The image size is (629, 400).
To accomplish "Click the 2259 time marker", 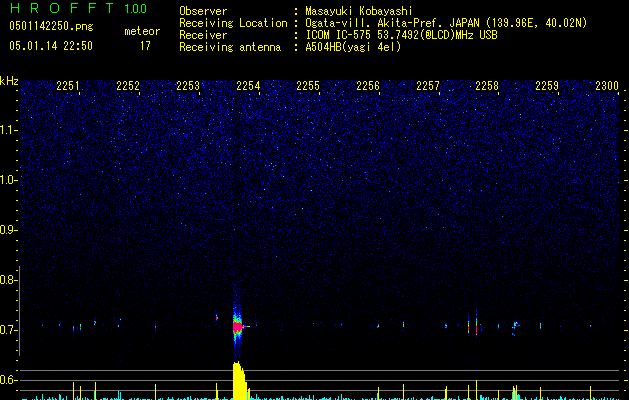I will [547, 86].
